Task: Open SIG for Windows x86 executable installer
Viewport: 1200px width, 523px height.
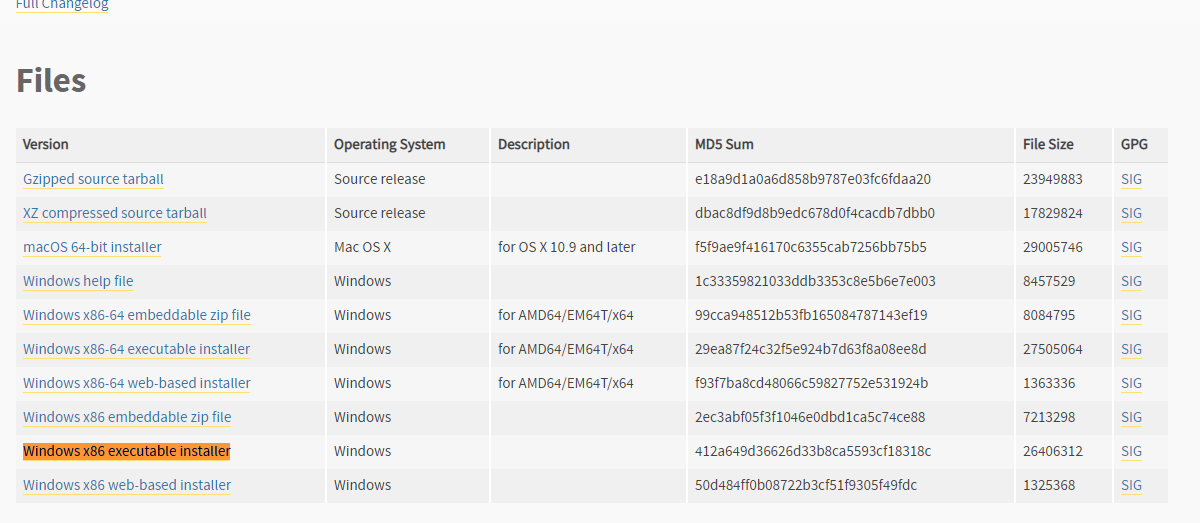Action: click(x=1131, y=451)
